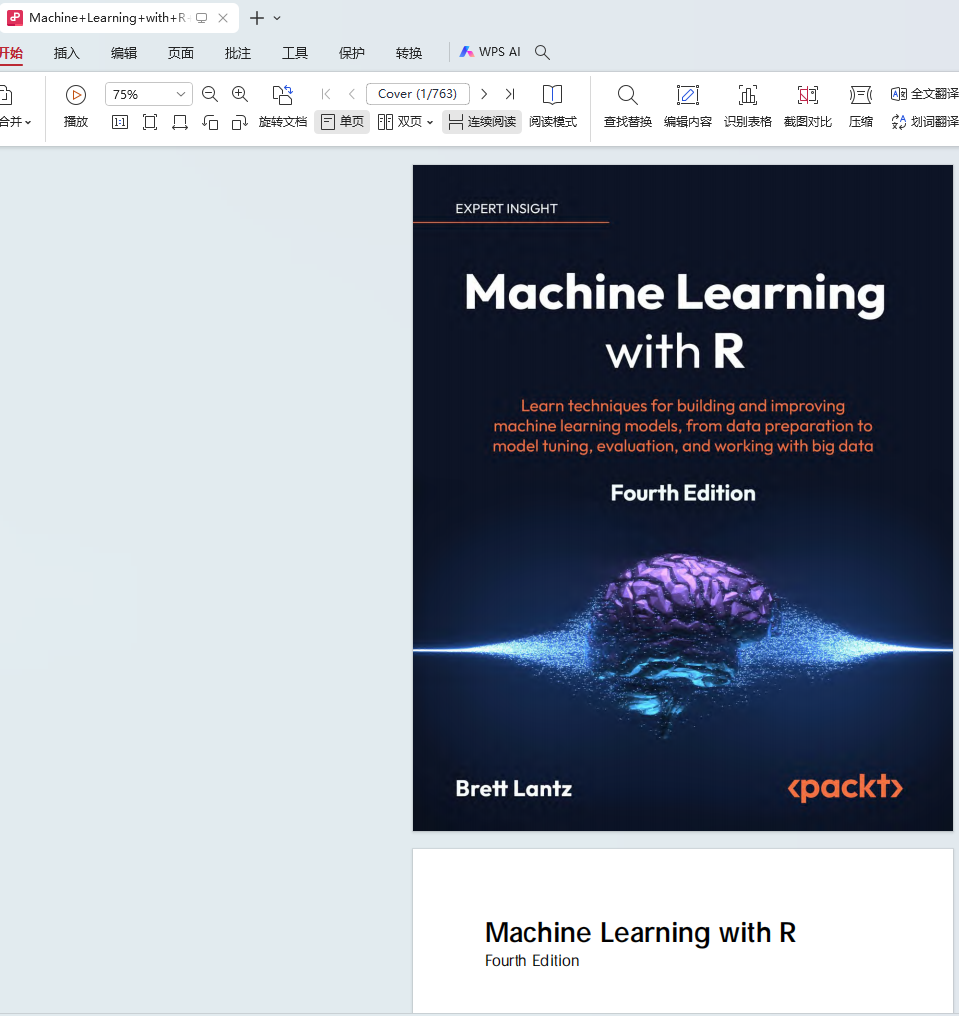The image size is (959, 1016).
Task: Click the Compress (压缩) icon
Action: pyautogui.click(x=860, y=95)
